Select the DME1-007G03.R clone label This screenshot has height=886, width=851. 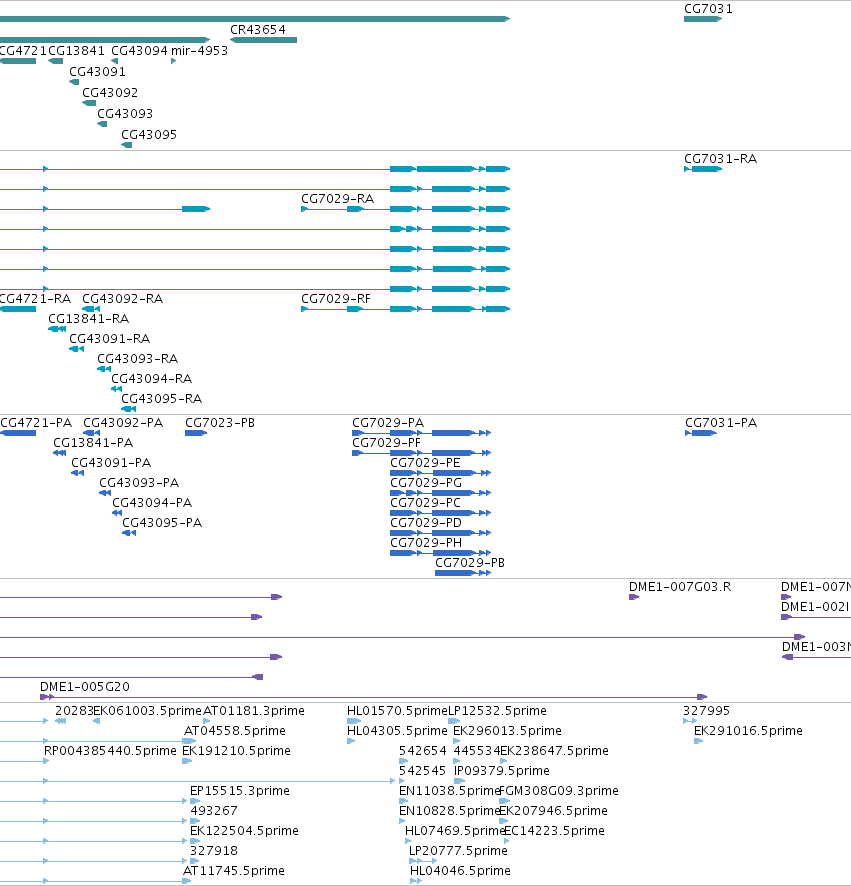tap(680, 587)
